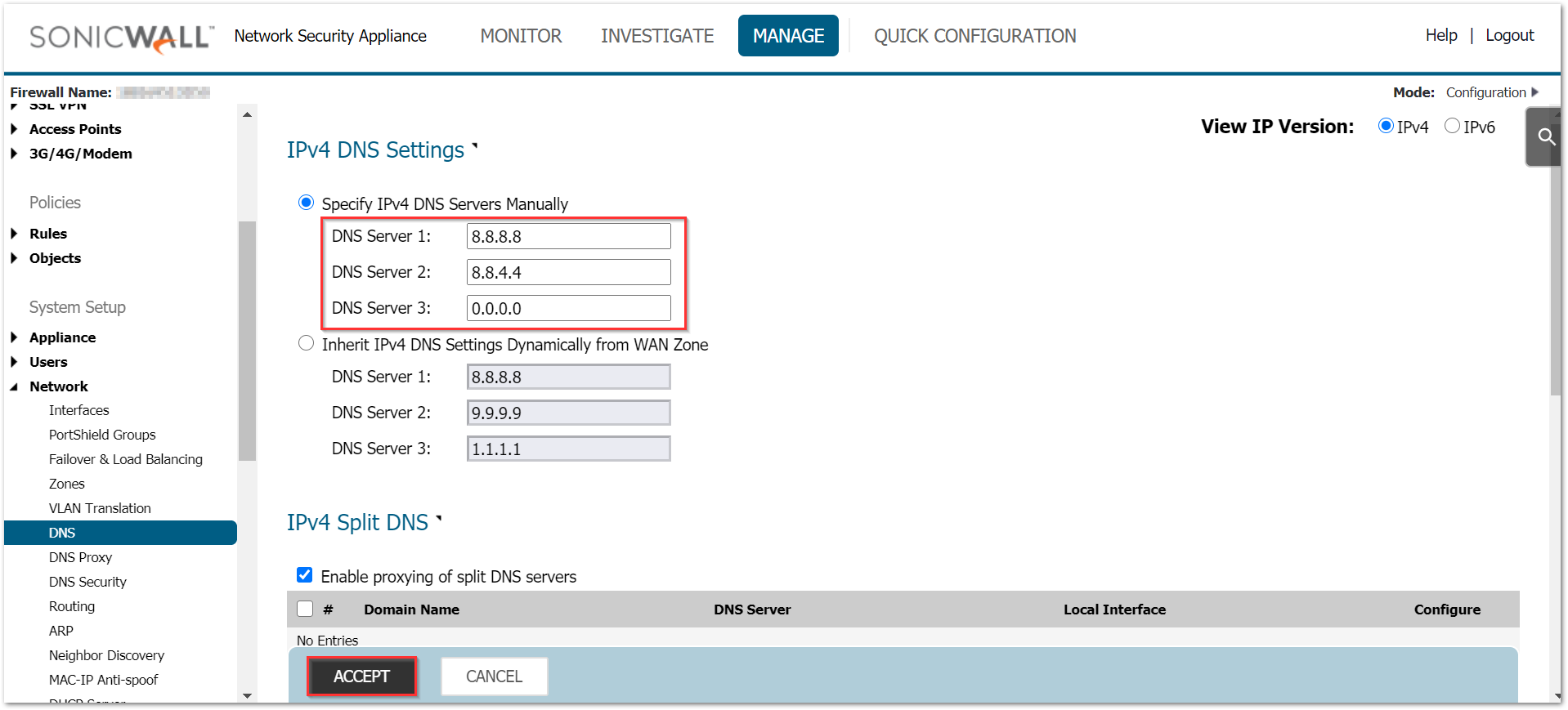1568x710 pixels.
Task: Click the arrow next to IPv4 DNS Settings
Action: pyautogui.click(x=475, y=147)
